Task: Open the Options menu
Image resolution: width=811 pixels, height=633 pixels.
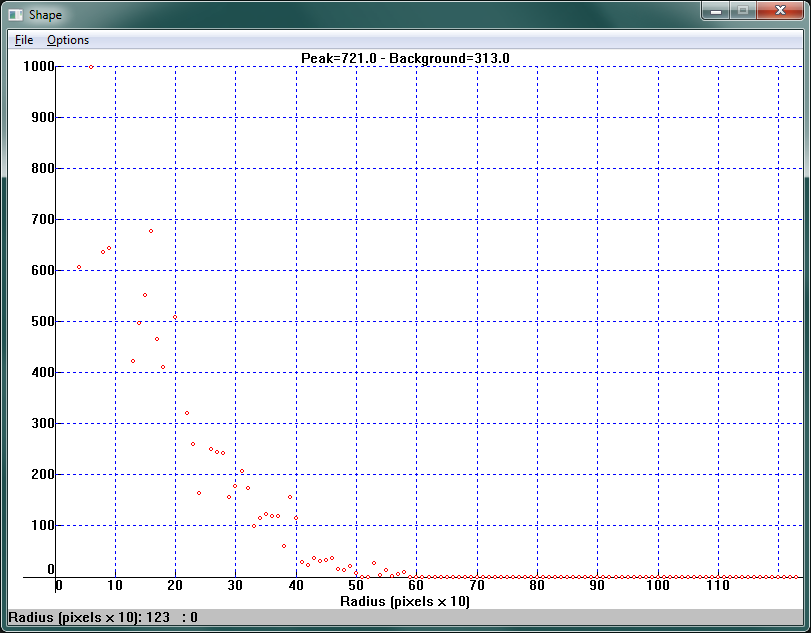Action: (x=68, y=40)
